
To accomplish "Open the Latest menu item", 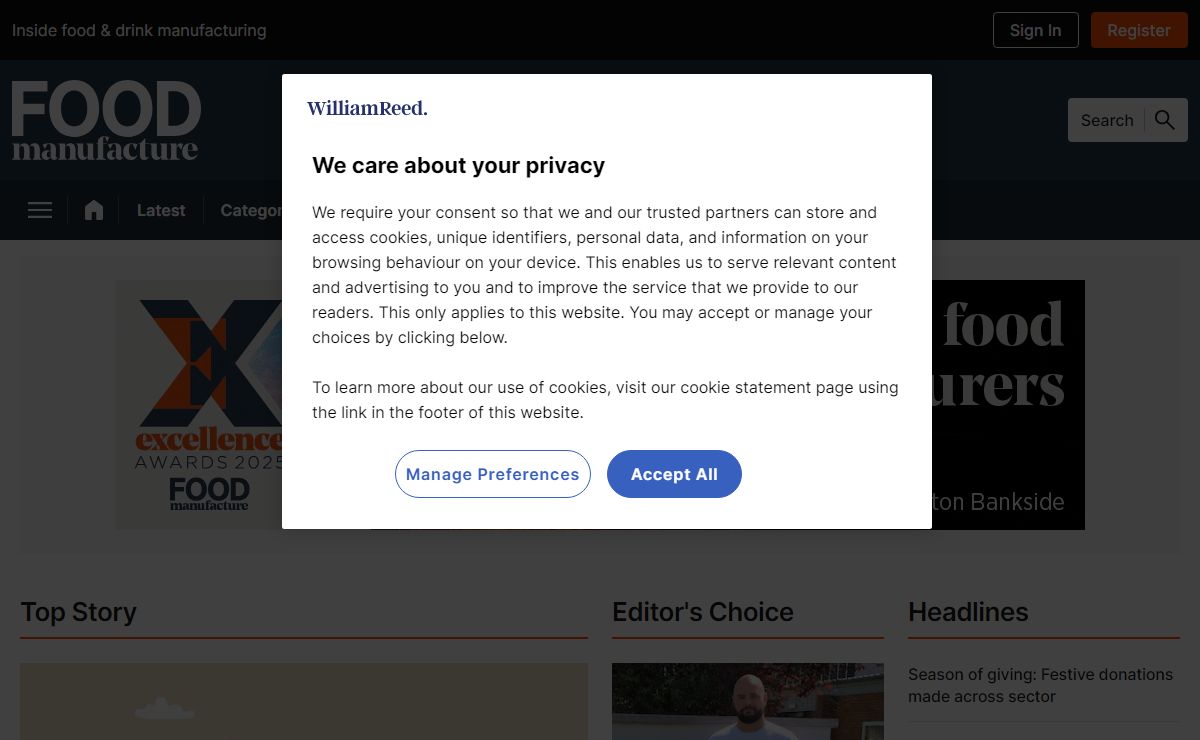I will [161, 210].
